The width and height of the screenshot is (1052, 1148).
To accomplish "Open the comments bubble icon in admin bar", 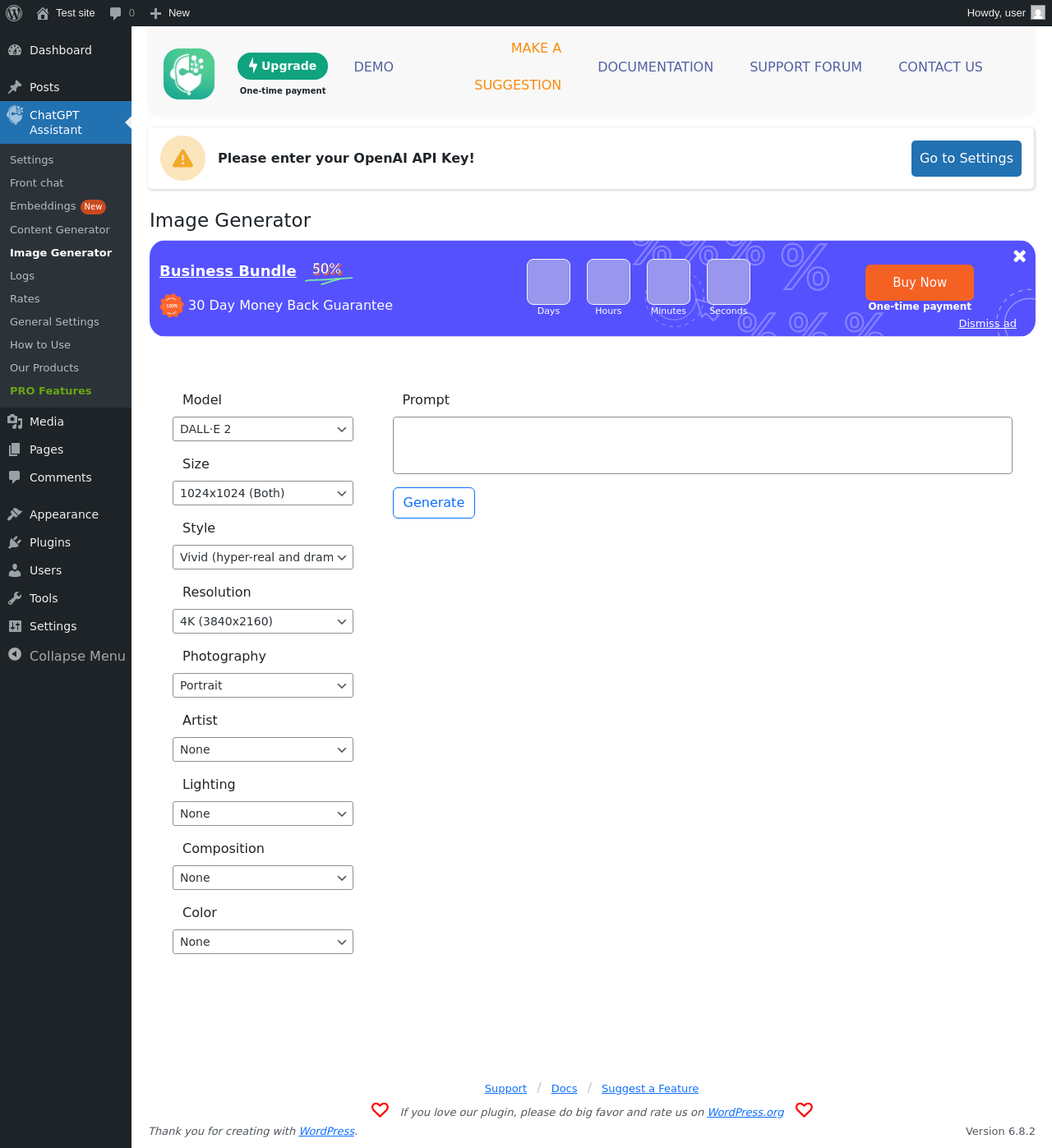I will click(116, 13).
